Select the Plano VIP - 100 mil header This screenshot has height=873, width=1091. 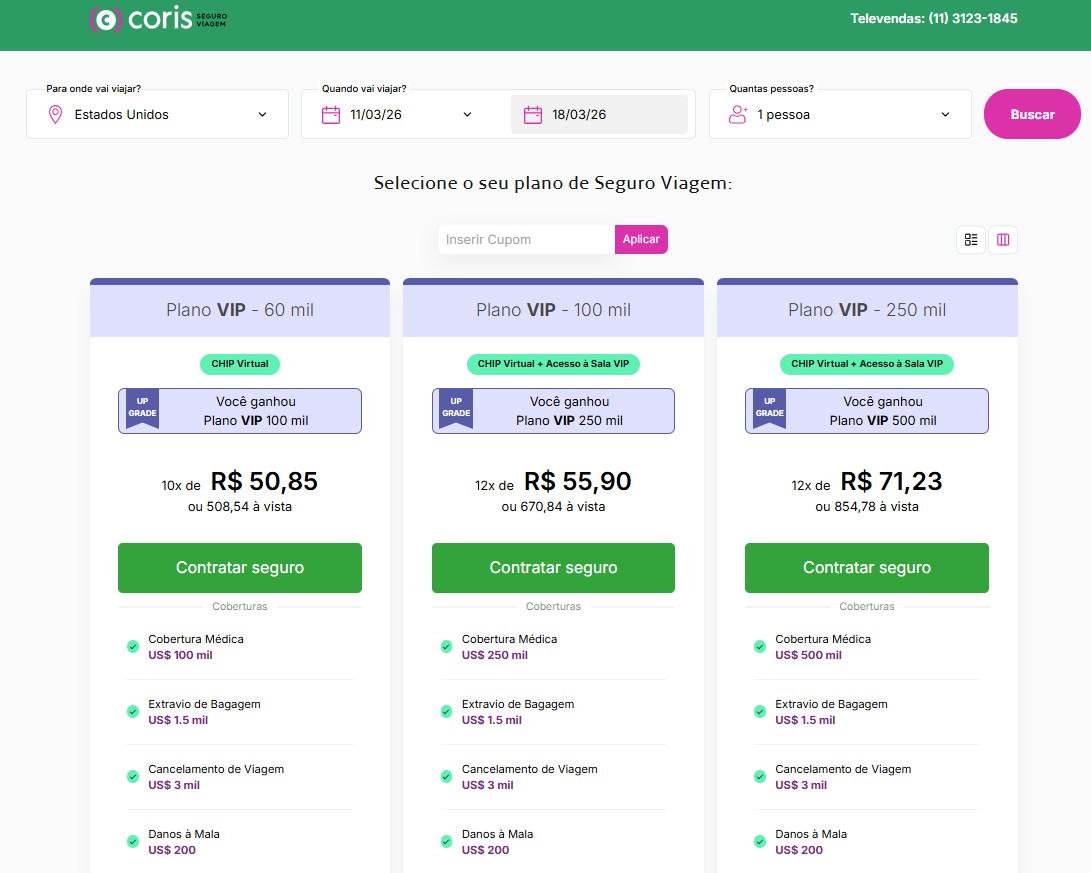point(553,310)
